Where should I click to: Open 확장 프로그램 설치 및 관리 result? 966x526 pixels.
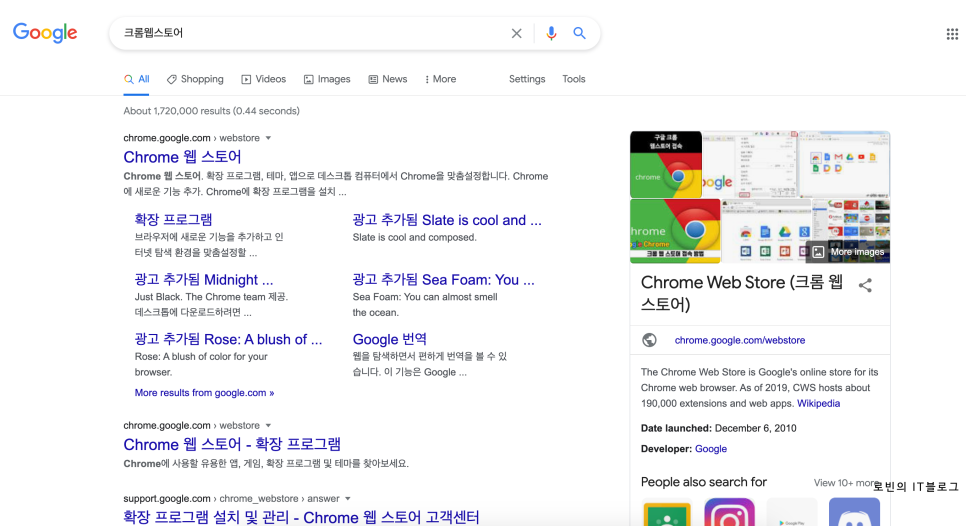tap(301, 517)
